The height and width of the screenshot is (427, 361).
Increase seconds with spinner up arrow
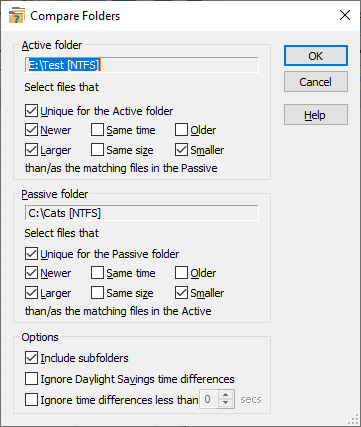[x=226, y=395]
